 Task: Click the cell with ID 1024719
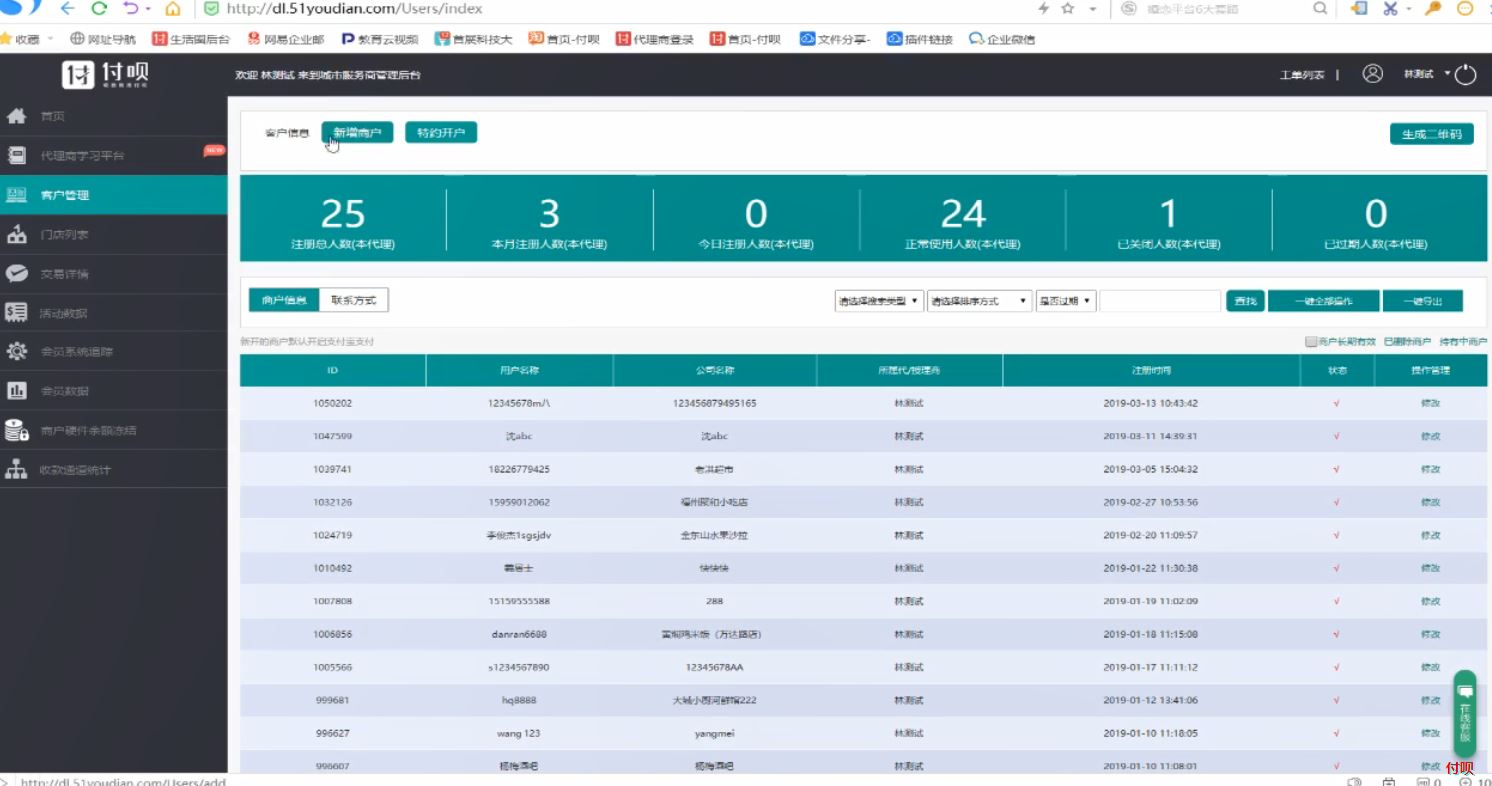333,535
